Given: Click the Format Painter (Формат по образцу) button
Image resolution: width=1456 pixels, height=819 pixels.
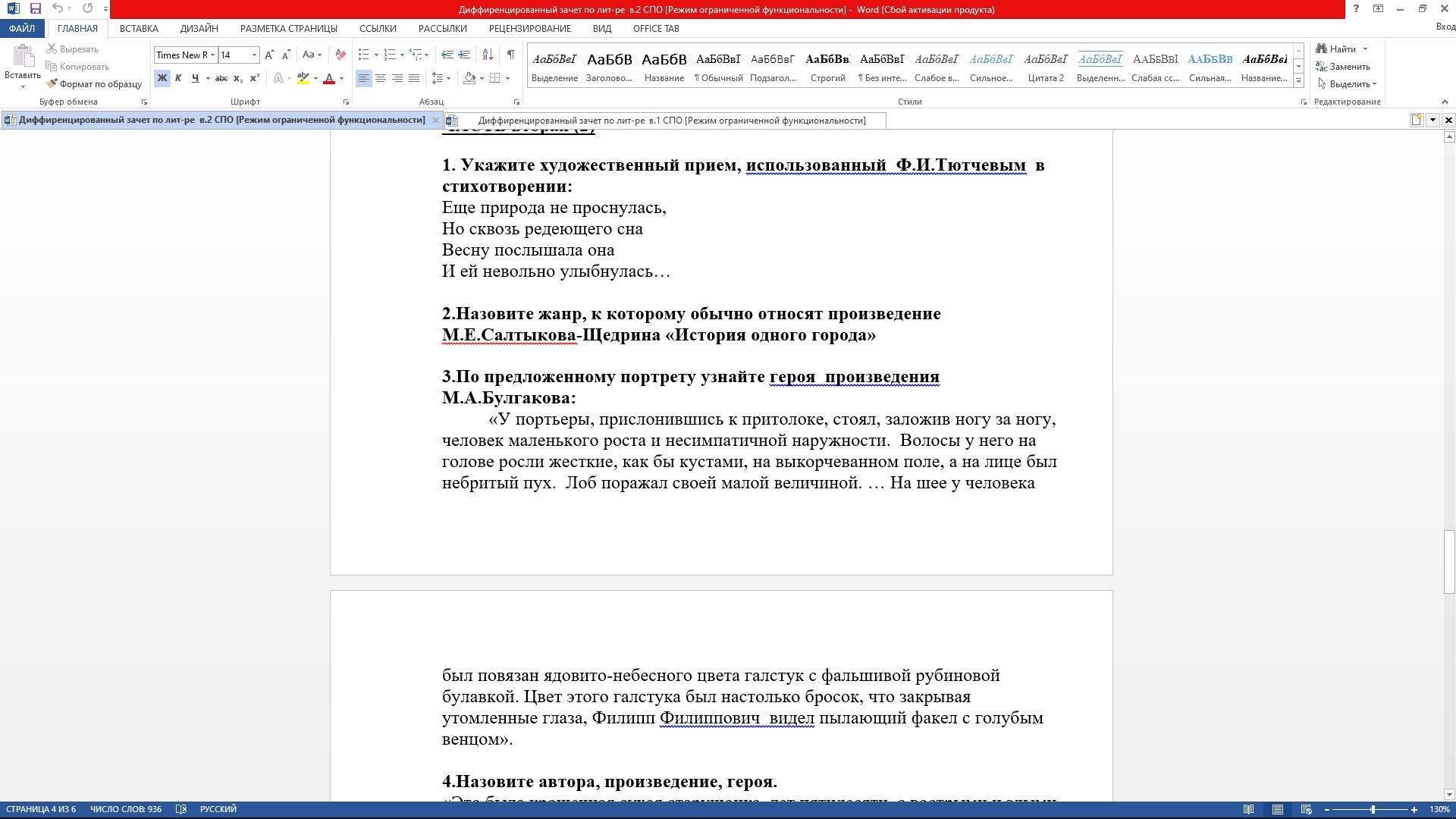Looking at the screenshot, I should [x=94, y=84].
